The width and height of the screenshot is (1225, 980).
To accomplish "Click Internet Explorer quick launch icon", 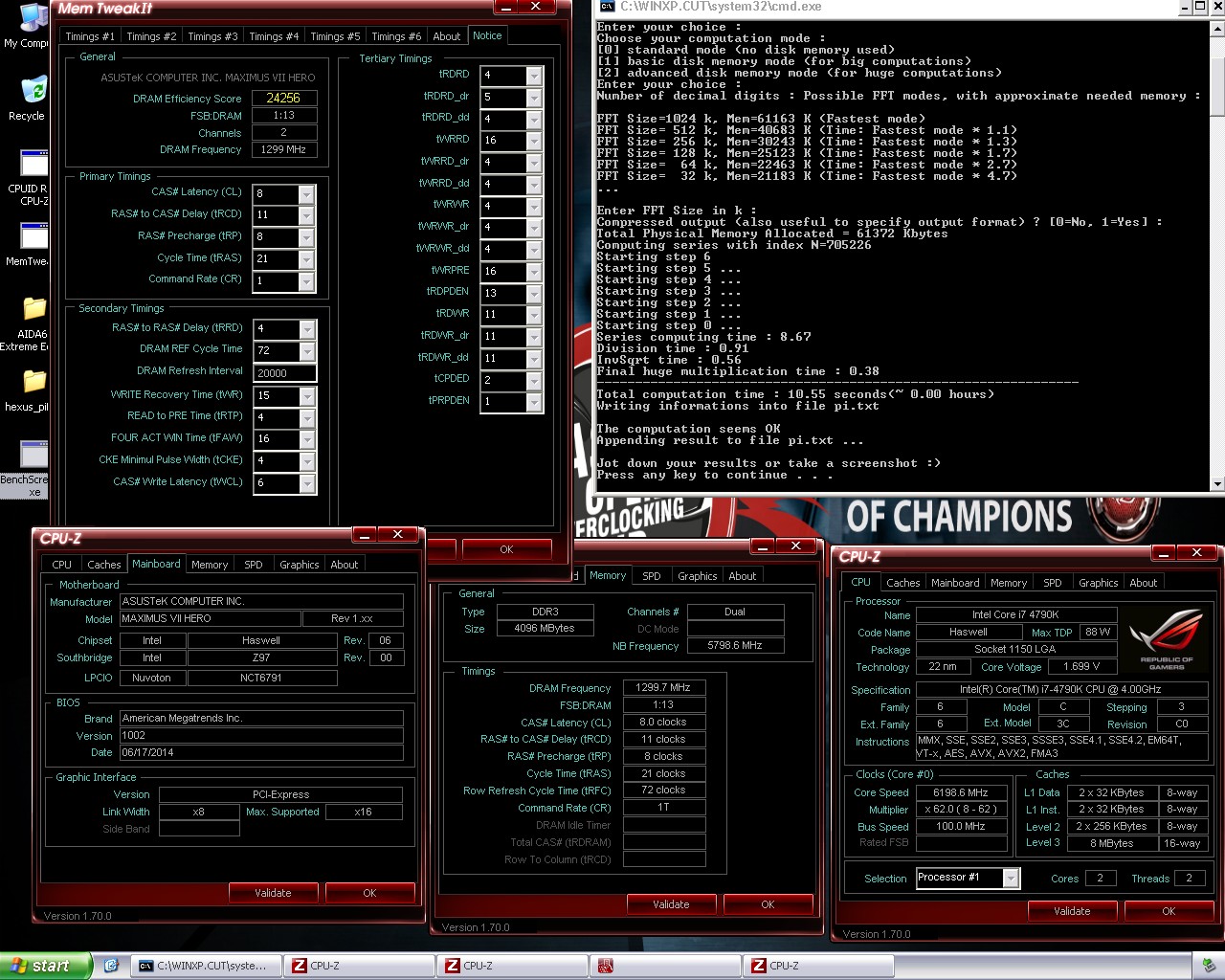I will click(x=111, y=966).
